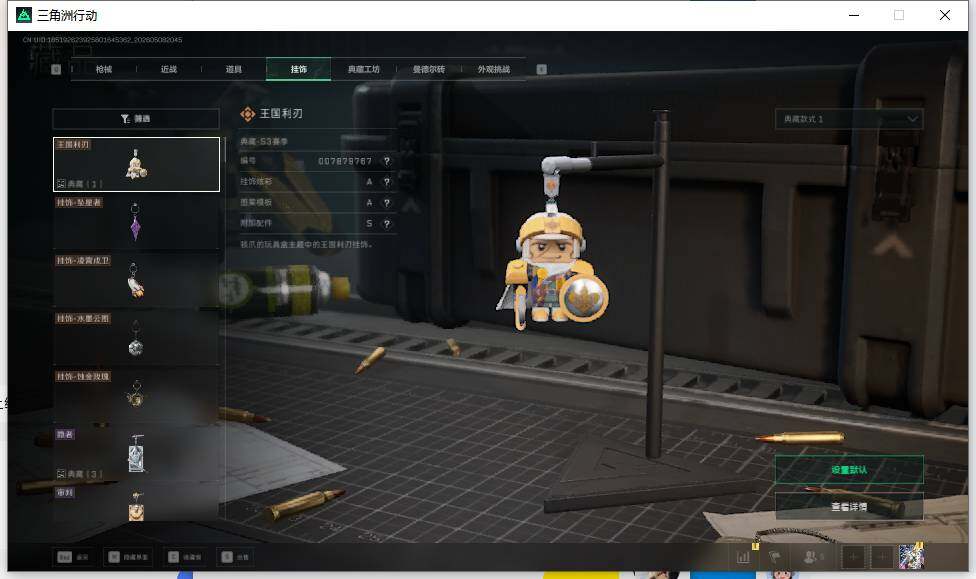This screenshot has height=579, width=976.
Task: Click the third bottom-bar hotkey button
Action: [185, 557]
